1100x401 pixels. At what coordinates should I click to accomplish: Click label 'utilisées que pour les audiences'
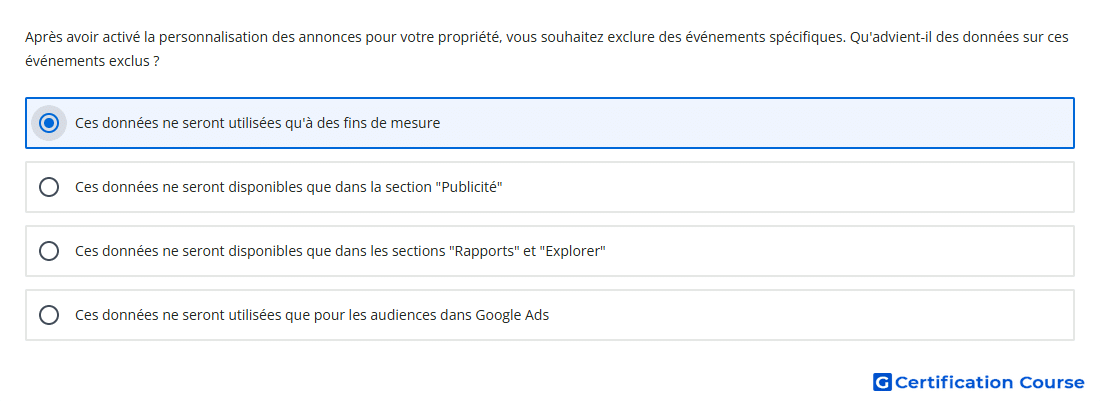pyautogui.click(x=311, y=315)
